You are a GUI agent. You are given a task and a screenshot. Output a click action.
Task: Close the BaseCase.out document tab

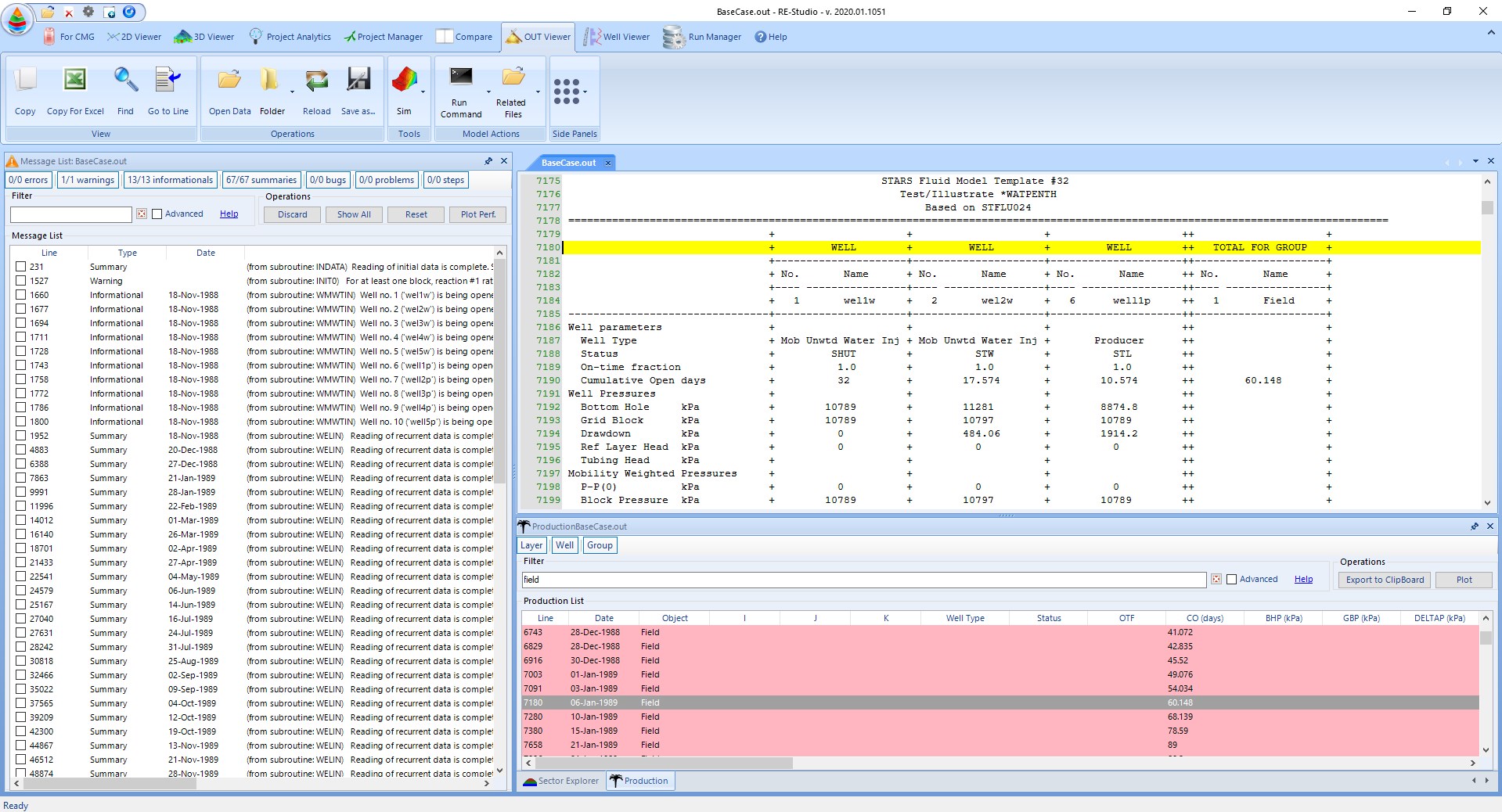tap(608, 163)
